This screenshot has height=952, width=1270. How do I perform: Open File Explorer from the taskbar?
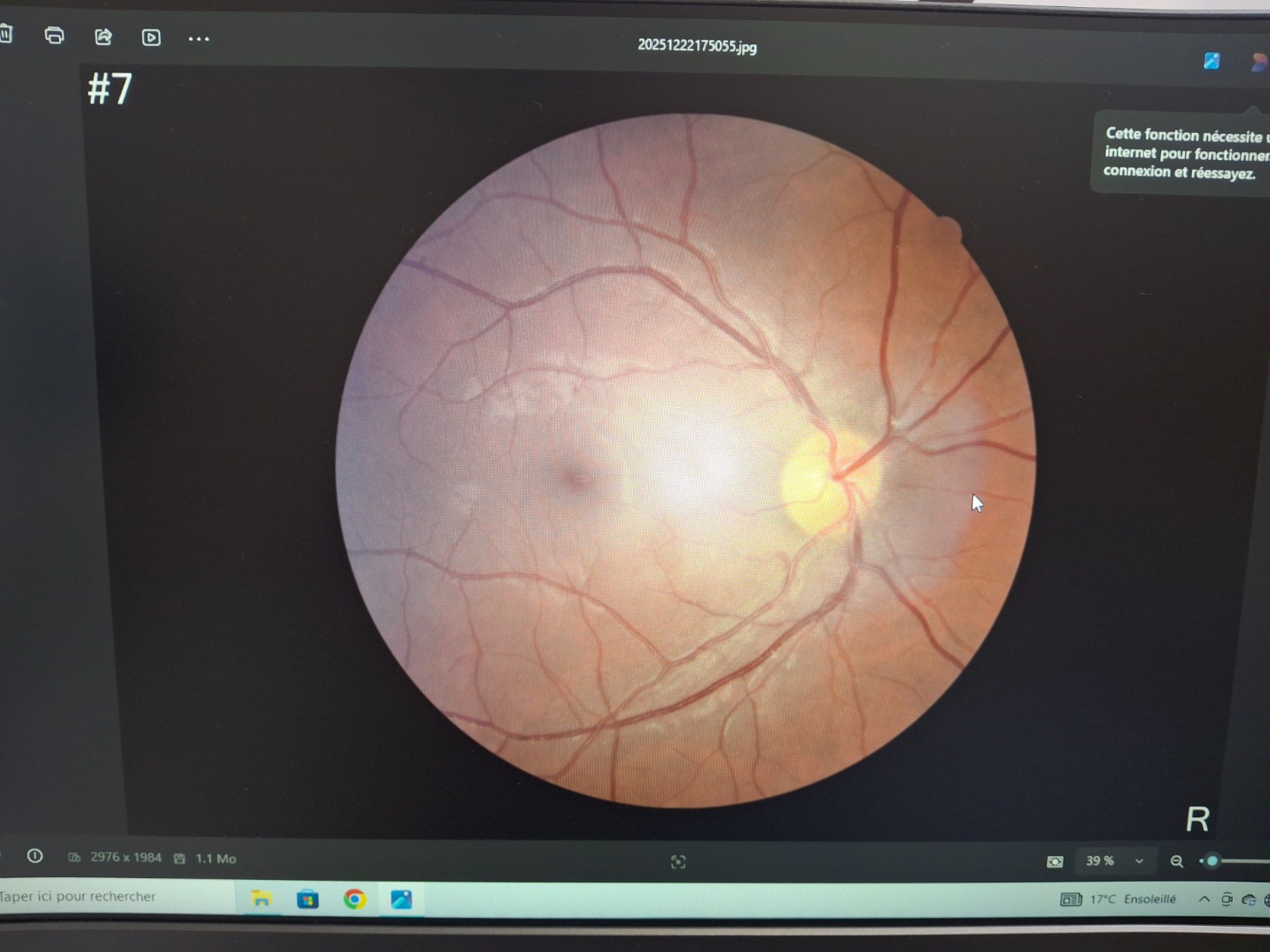(261, 899)
